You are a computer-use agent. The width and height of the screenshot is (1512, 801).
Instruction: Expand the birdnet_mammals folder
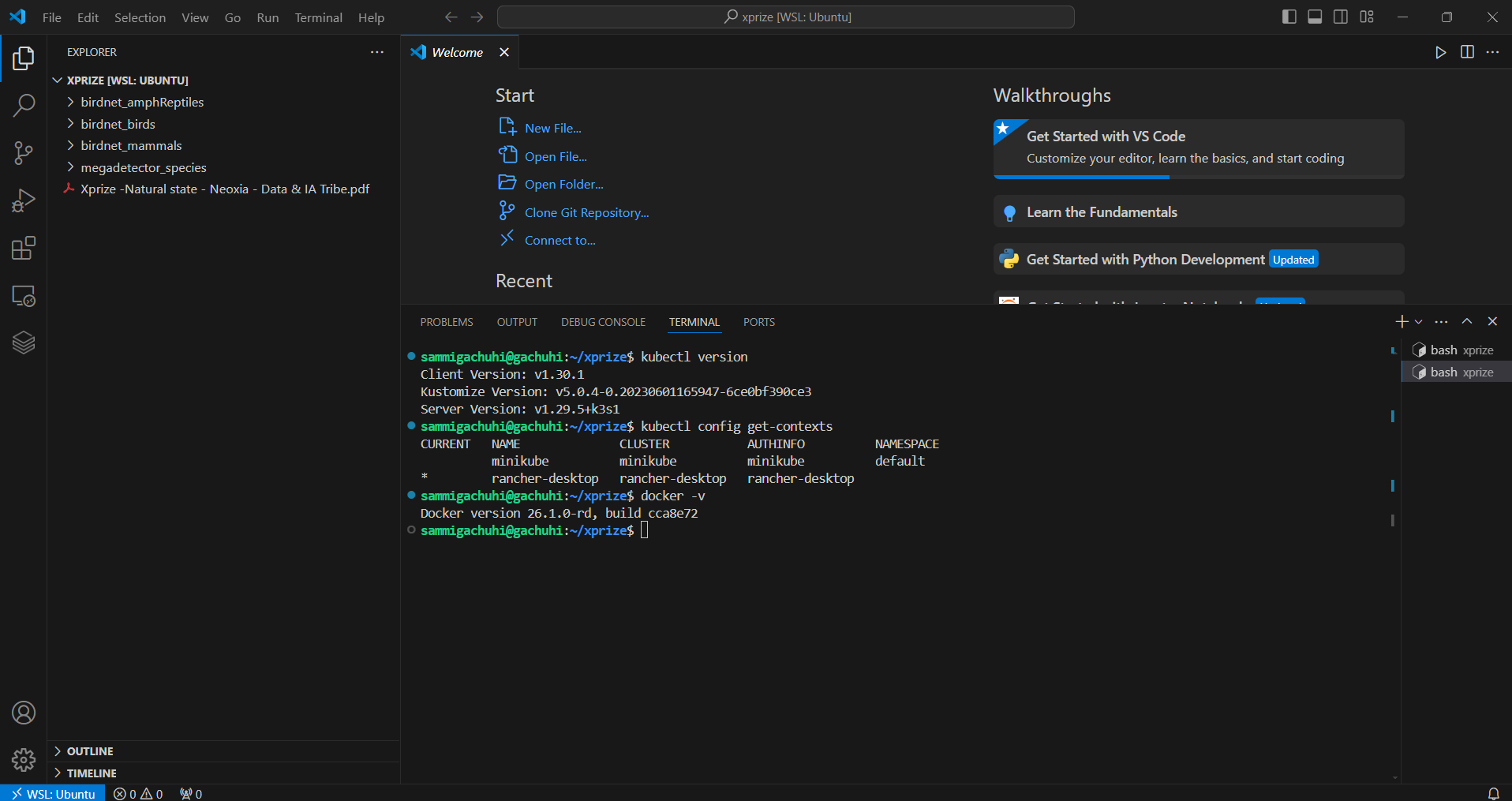131,145
